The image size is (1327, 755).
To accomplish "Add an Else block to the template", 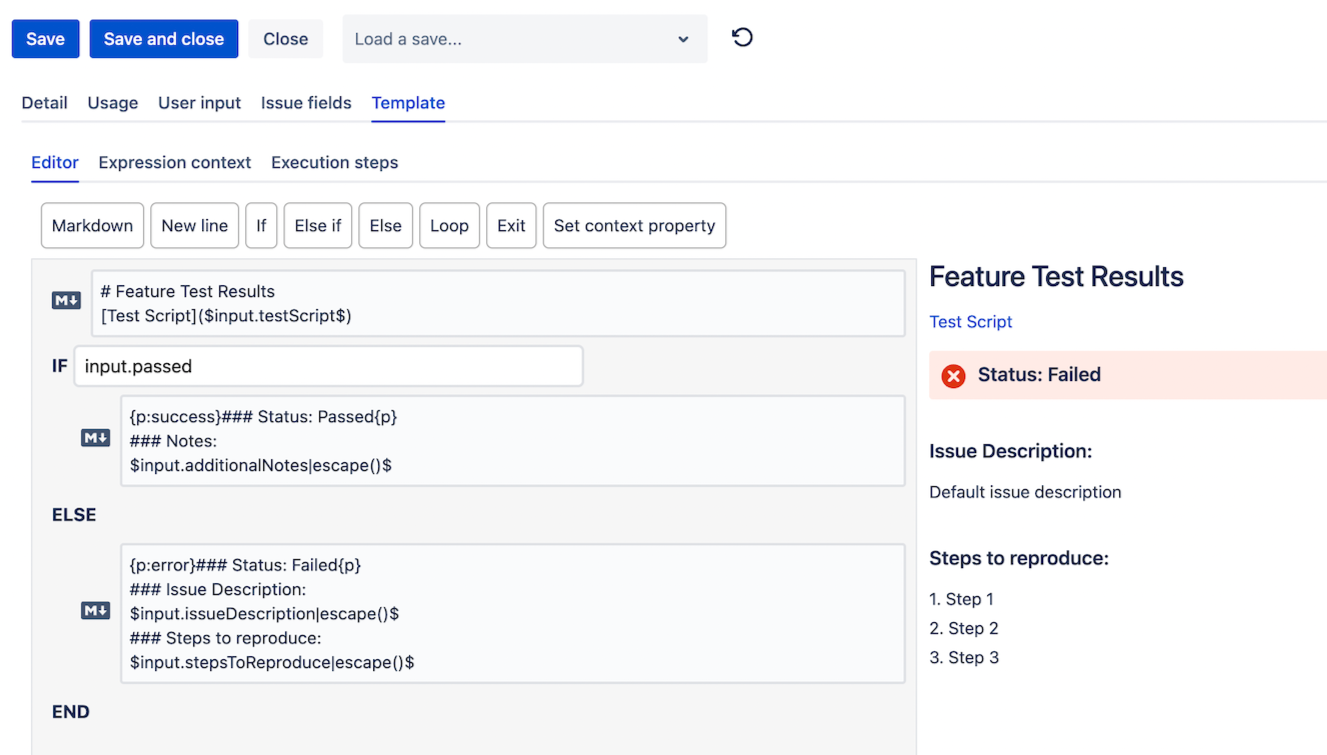I will pos(385,225).
